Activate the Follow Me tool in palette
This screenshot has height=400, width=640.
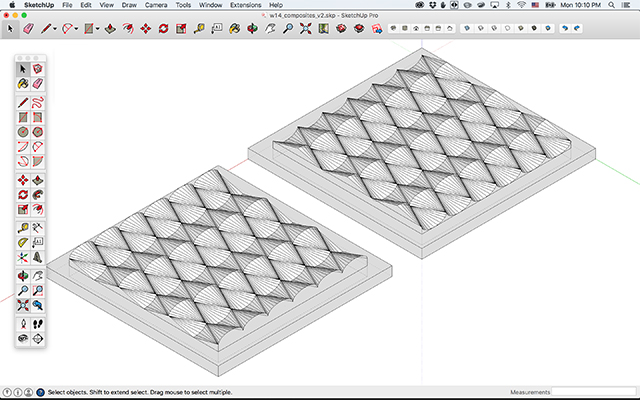tap(38, 195)
